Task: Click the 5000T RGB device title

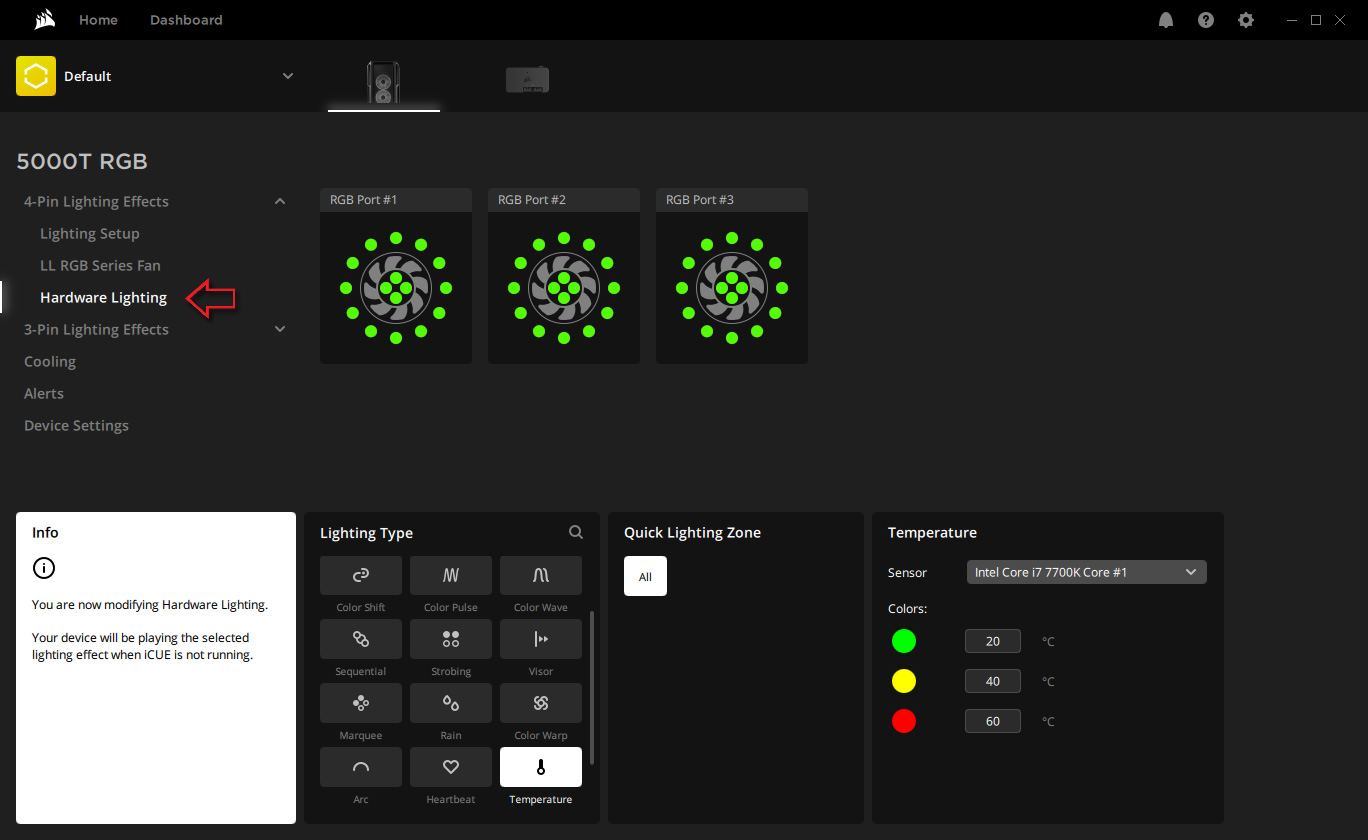Action: click(x=82, y=162)
